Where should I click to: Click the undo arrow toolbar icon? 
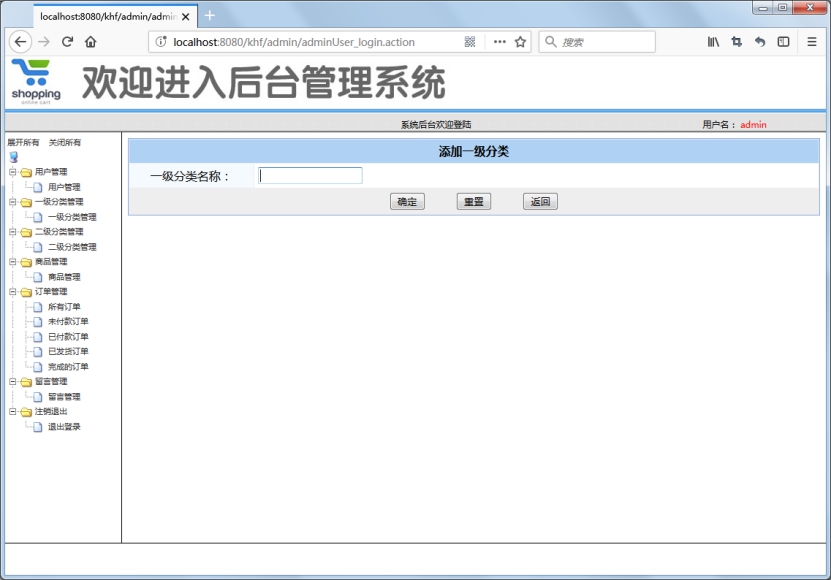pos(760,42)
